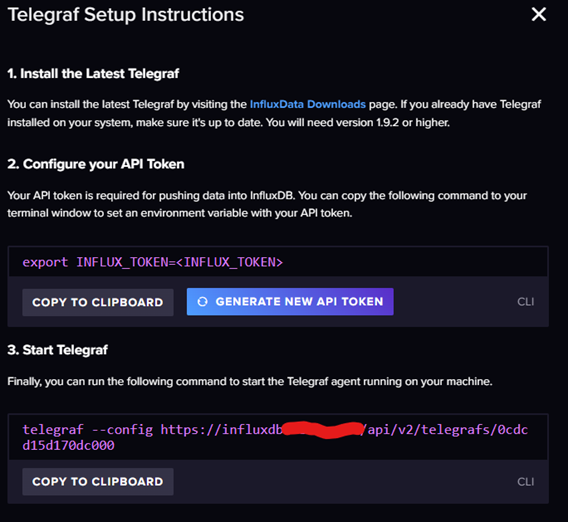Screen dimensions: 568x522
Task: Click the refresh icon in Generate token button
Action: (x=202, y=301)
